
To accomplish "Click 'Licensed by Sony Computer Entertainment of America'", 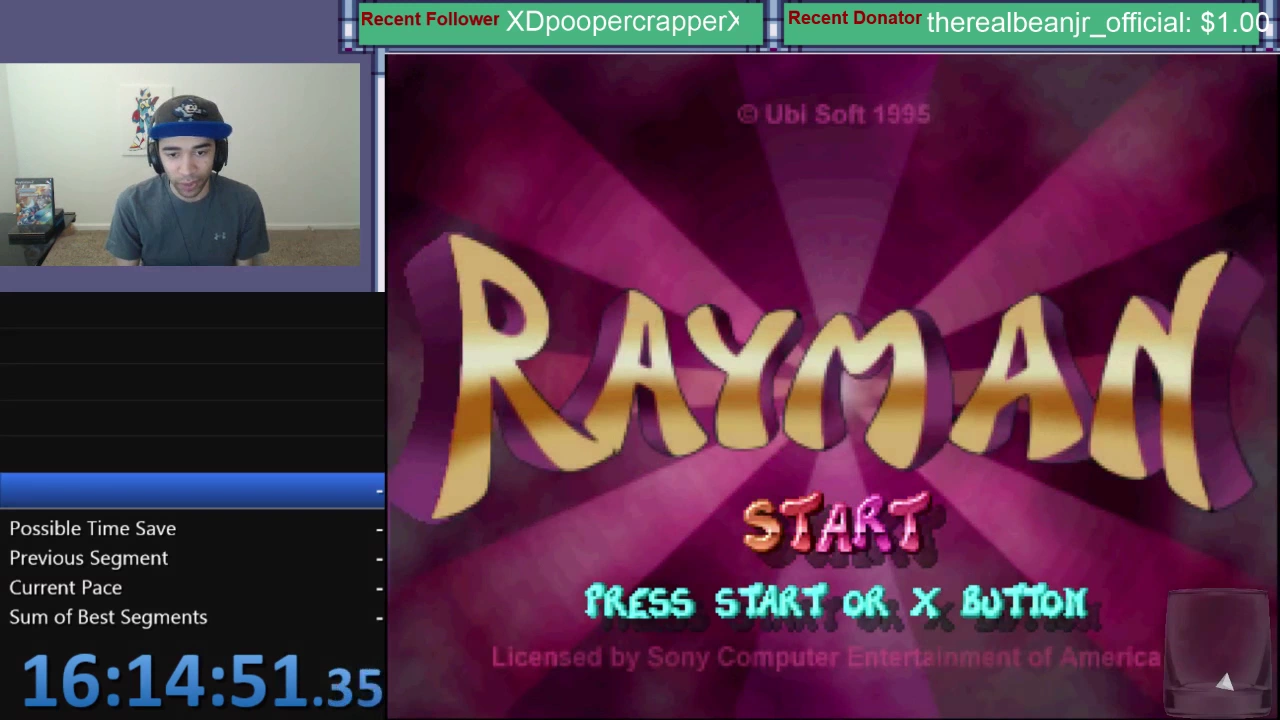I will pyautogui.click(x=826, y=657).
